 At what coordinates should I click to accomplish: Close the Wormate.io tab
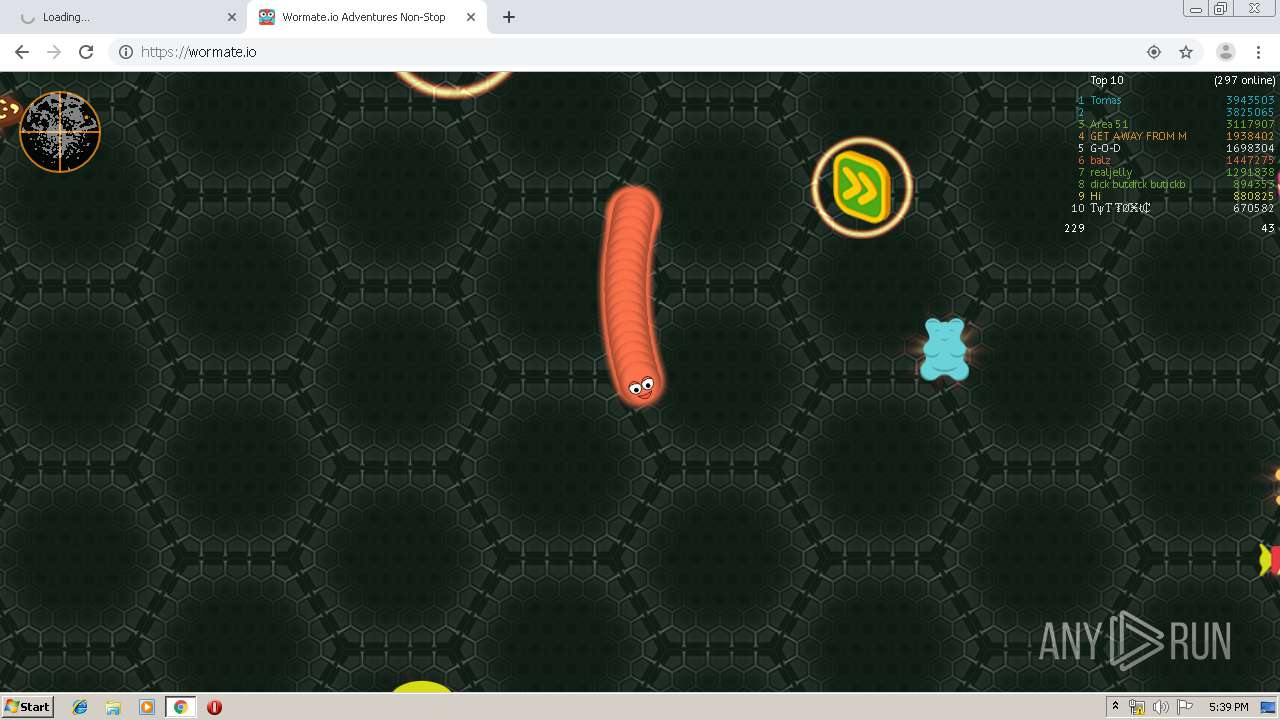[x=471, y=17]
